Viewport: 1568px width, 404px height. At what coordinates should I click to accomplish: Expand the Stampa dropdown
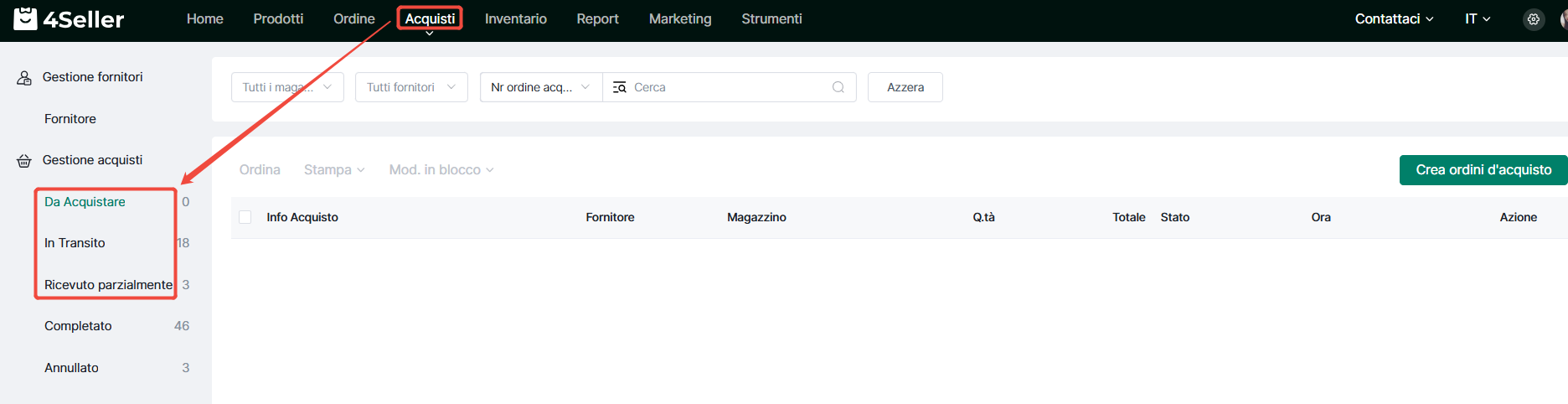point(334,169)
